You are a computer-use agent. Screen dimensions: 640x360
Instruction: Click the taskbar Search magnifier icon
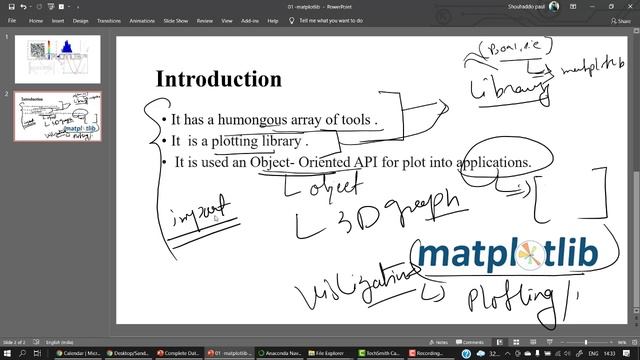(x=22, y=353)
